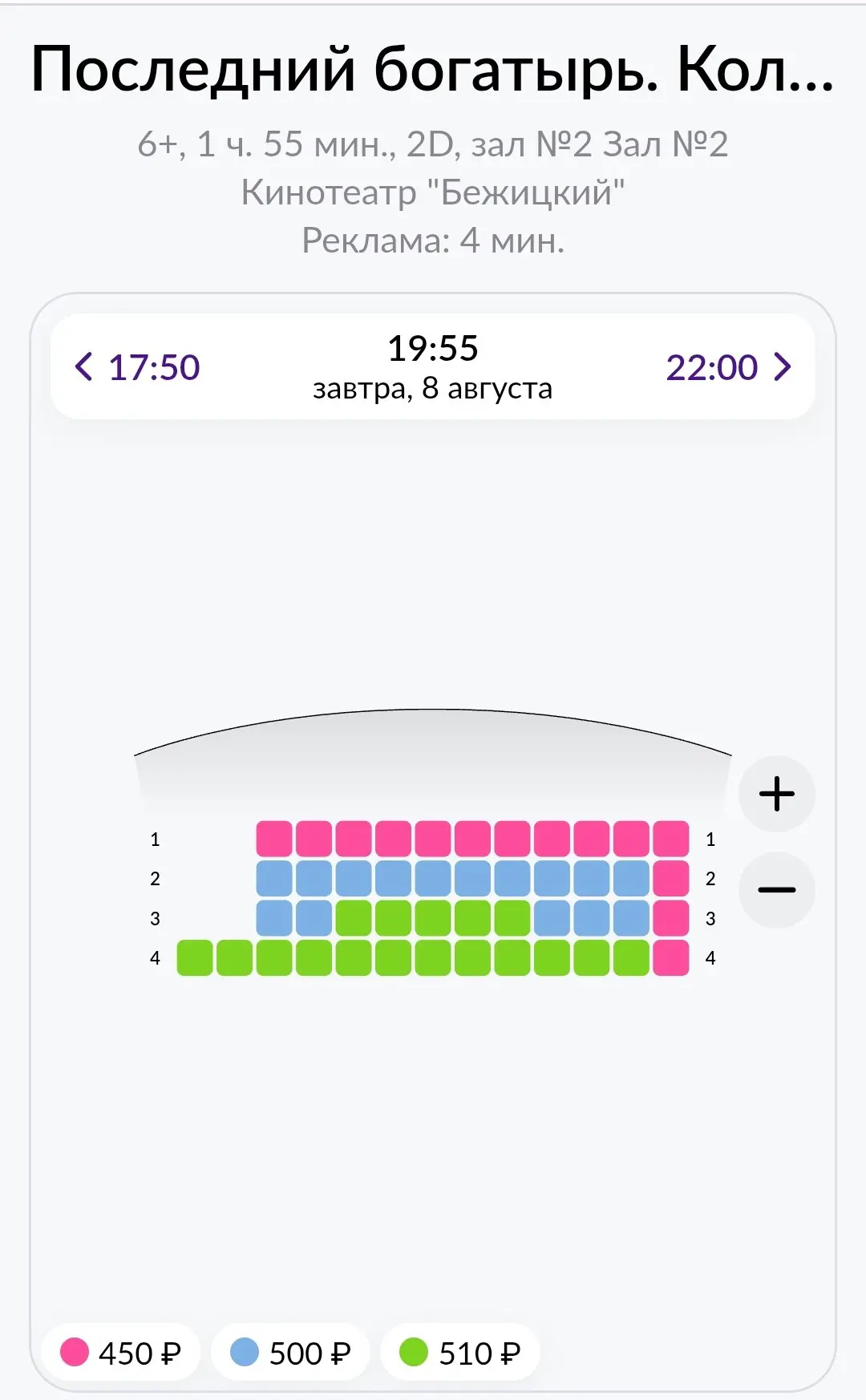Select the first blue seat in row 2
Screen dimensions: 866x1400
(274, 878)
